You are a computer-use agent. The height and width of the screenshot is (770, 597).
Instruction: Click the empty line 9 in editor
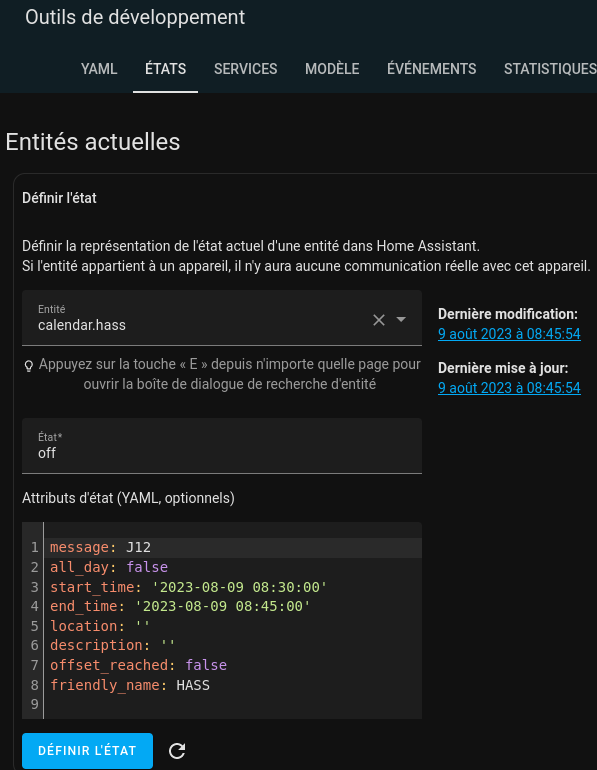[x=235, y=704]
